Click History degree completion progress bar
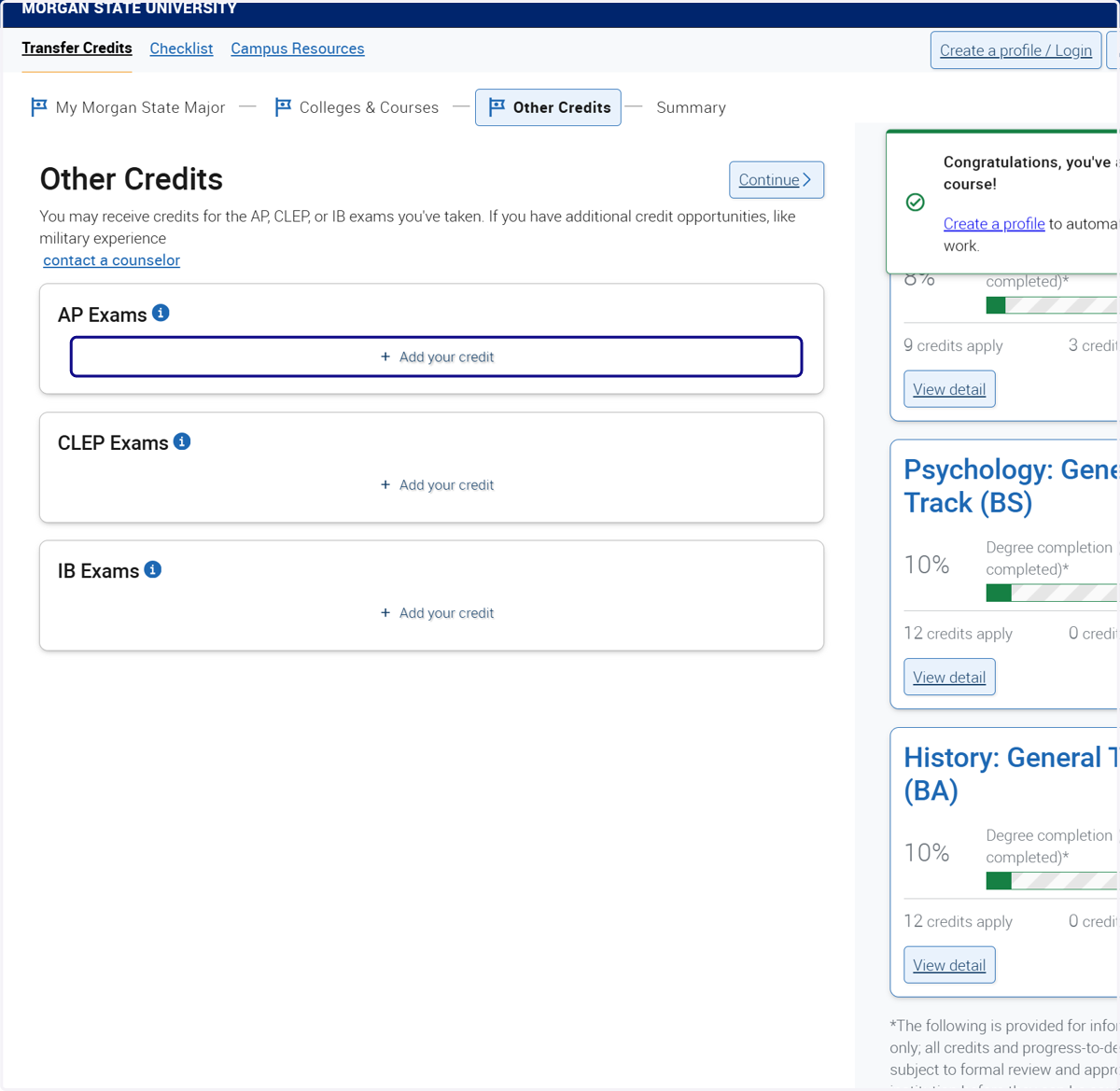 pyautogui.click(x=1052, y=880)
